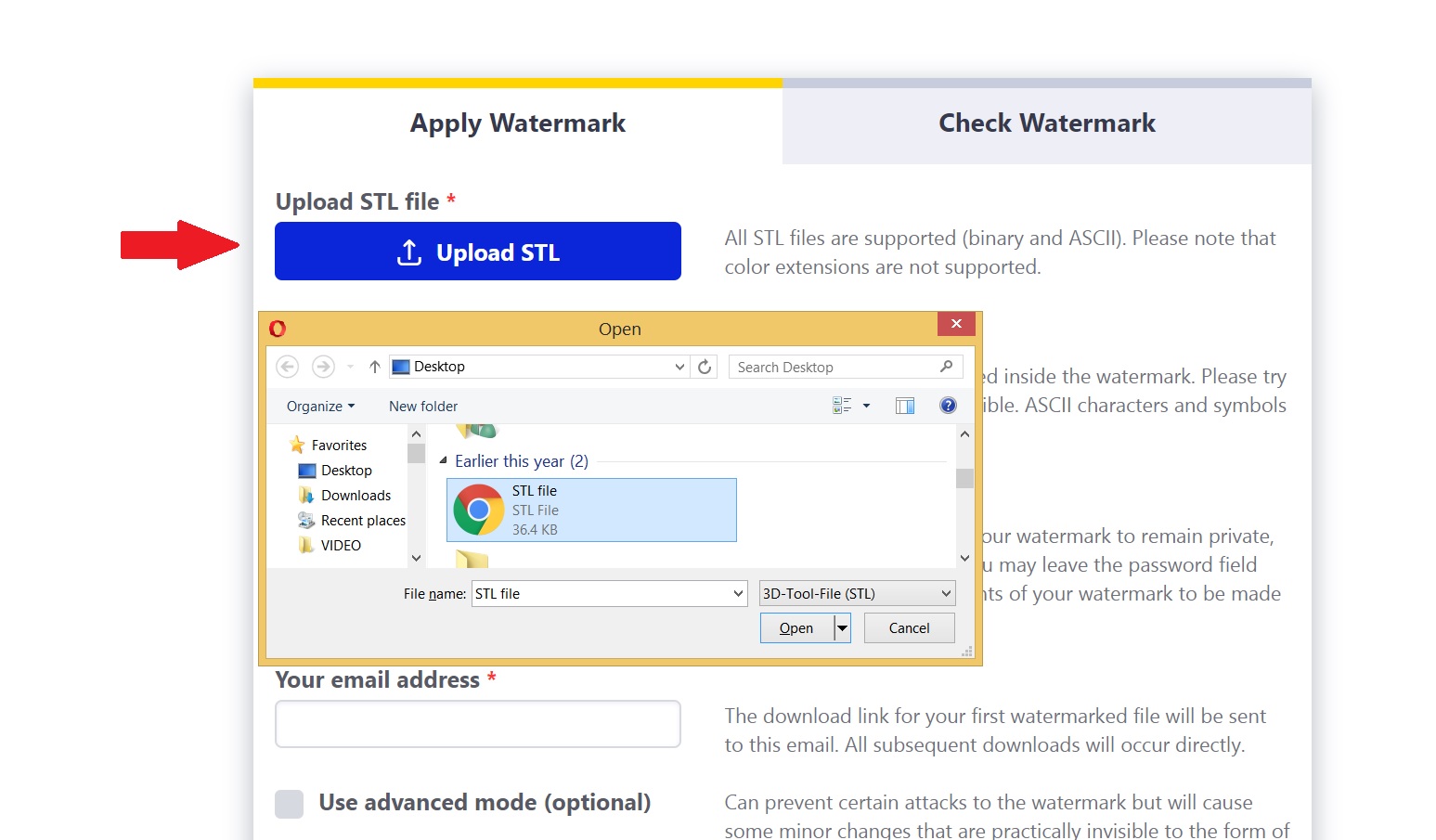Click the File name input box

(x=602, y=593)
